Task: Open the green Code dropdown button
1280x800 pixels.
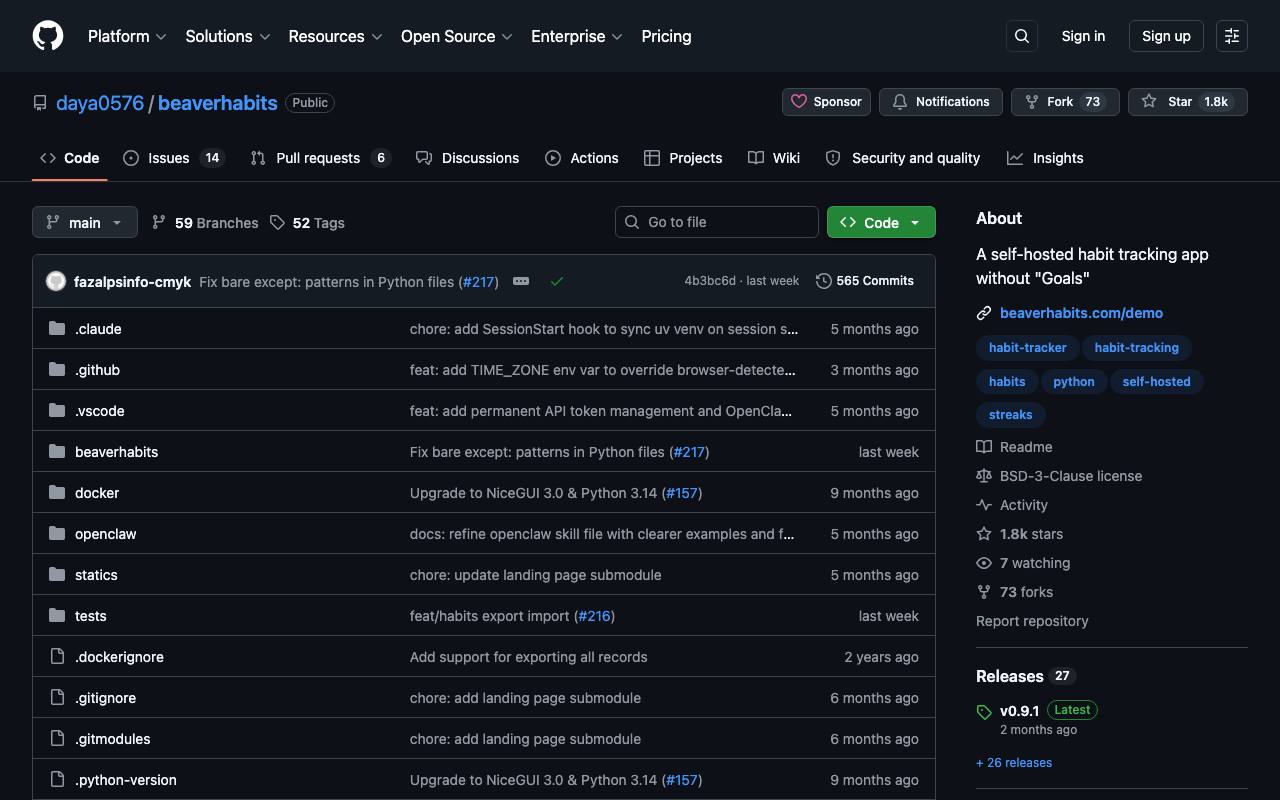Action: (x=881, y=222)
